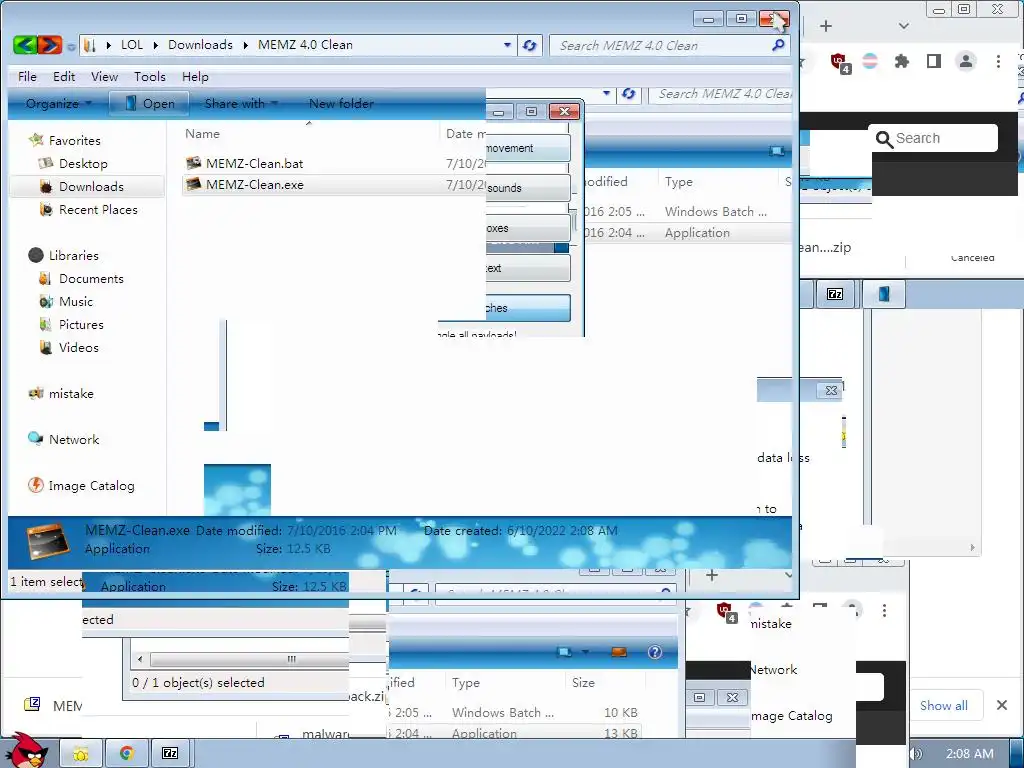Click the Favorites star icon
The width and height of the screenshot is (1024, 768).
coord(37,140)
